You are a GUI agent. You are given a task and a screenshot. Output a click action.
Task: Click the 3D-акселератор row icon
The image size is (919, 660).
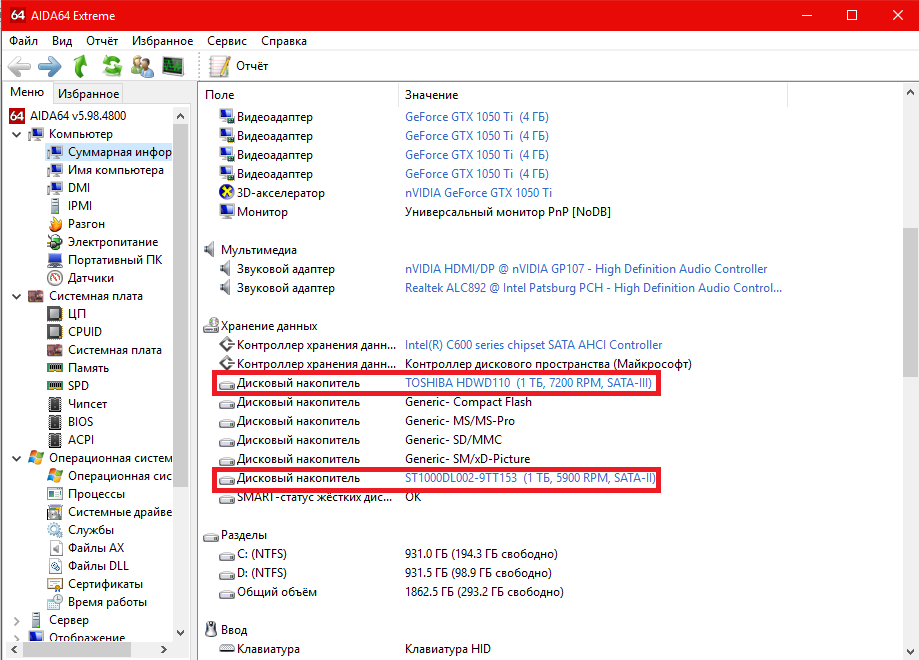[x=226, y=192]
